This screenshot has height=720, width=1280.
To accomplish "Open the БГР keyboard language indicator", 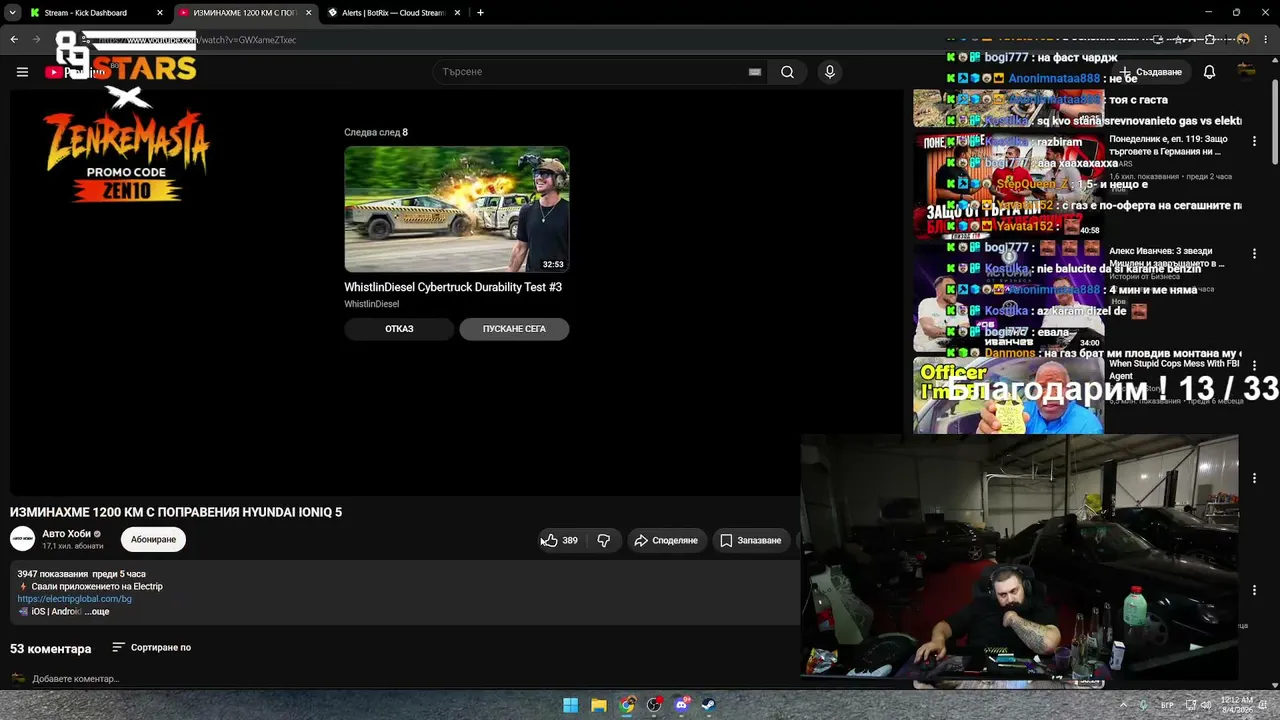I will coord(1168,705).
